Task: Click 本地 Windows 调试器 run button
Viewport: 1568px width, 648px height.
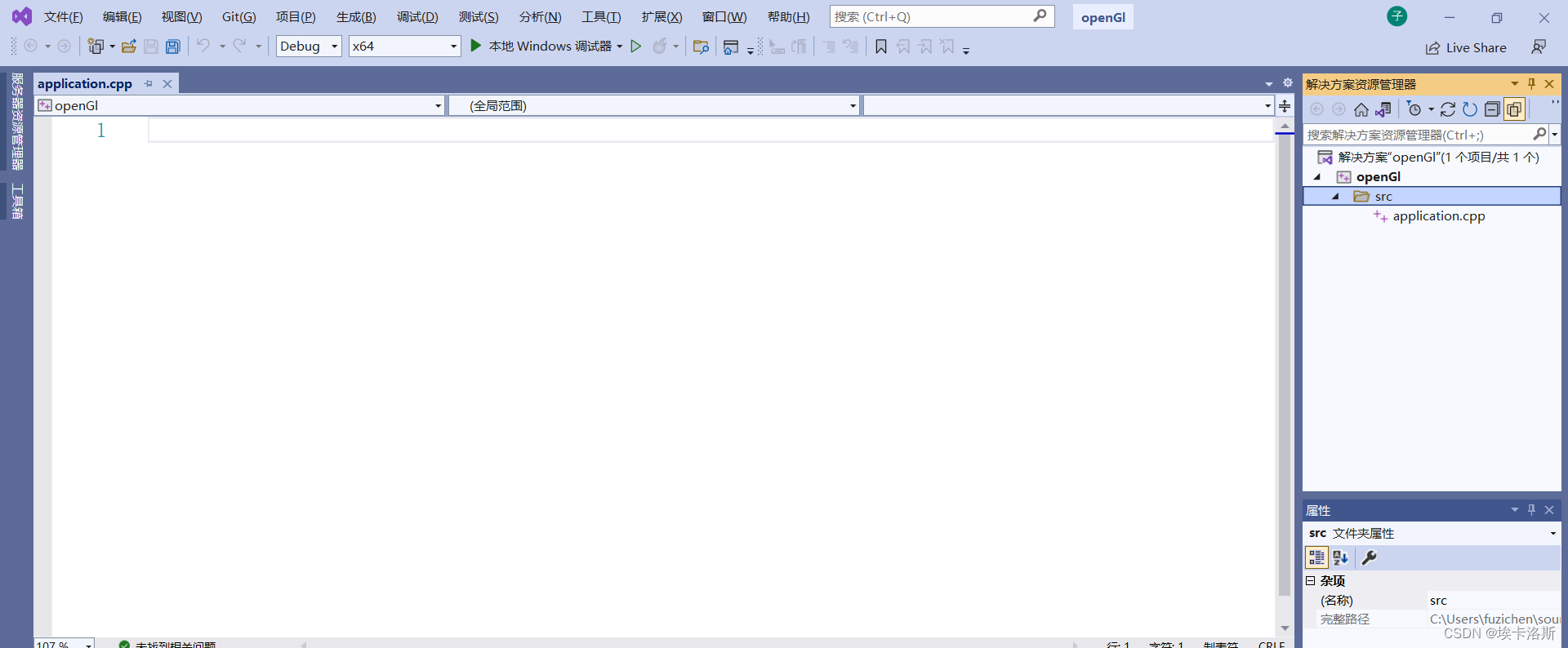Action: tap(550, 47)
